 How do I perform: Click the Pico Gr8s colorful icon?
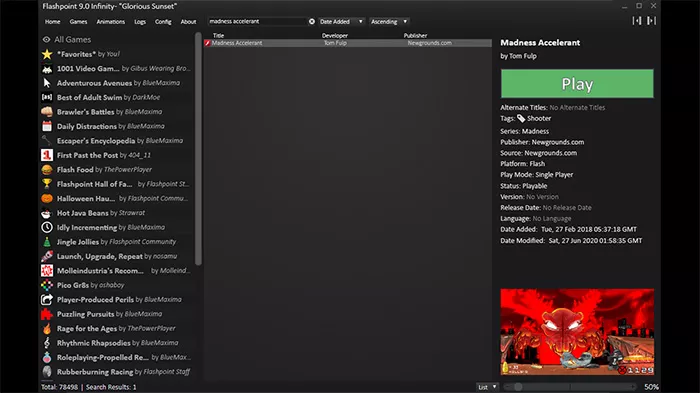click(x=47, y=285)
